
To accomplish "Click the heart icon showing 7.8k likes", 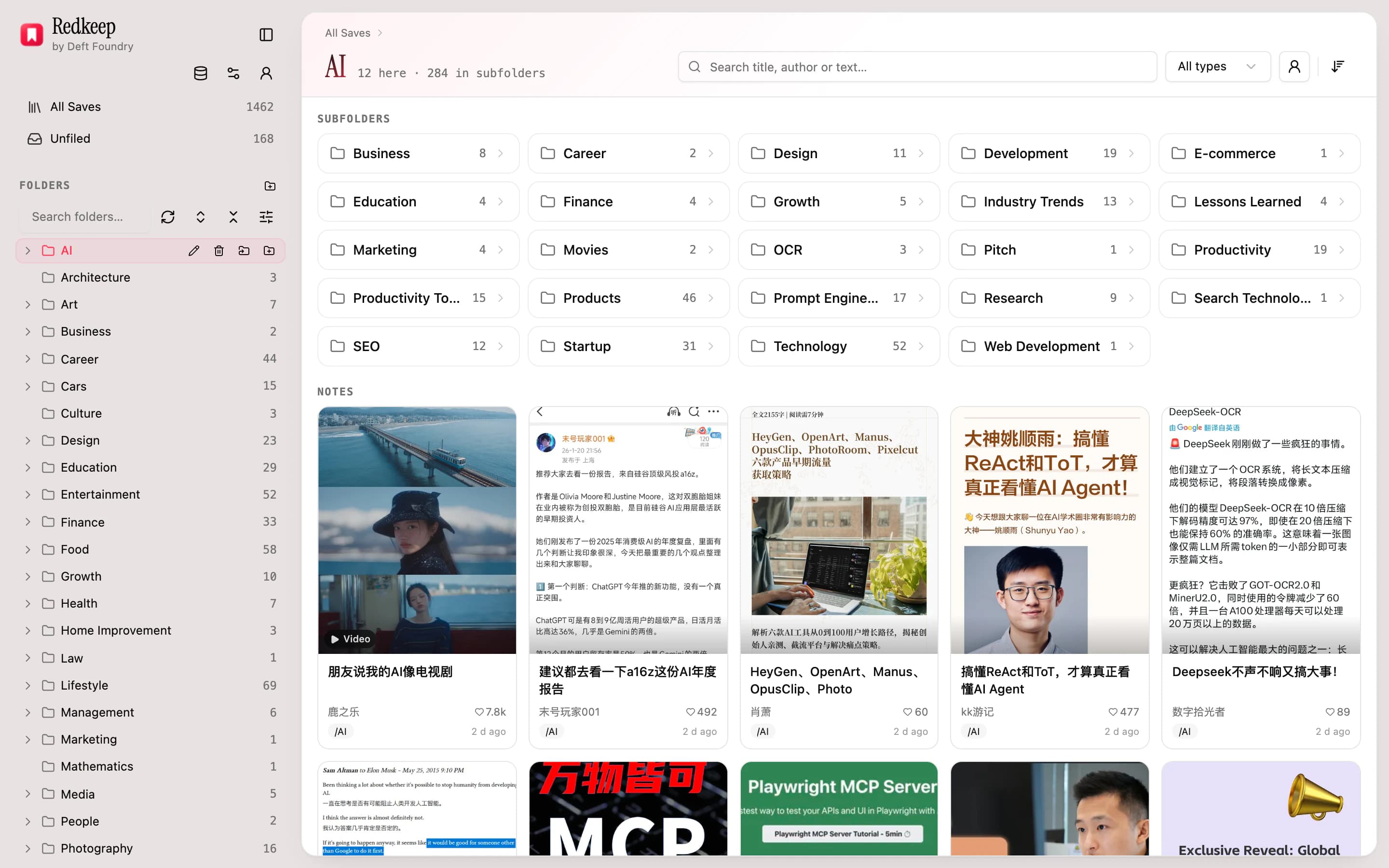I will point(479,712).
